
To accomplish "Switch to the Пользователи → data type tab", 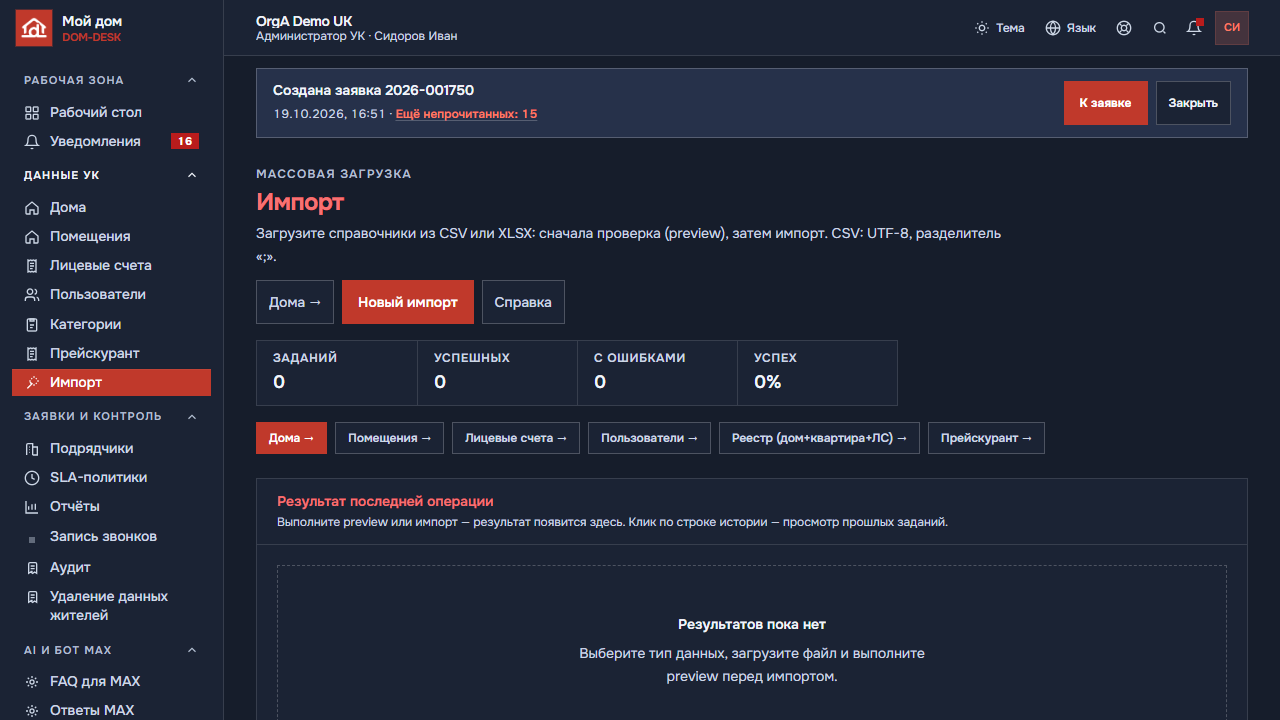I will [650, 438].
